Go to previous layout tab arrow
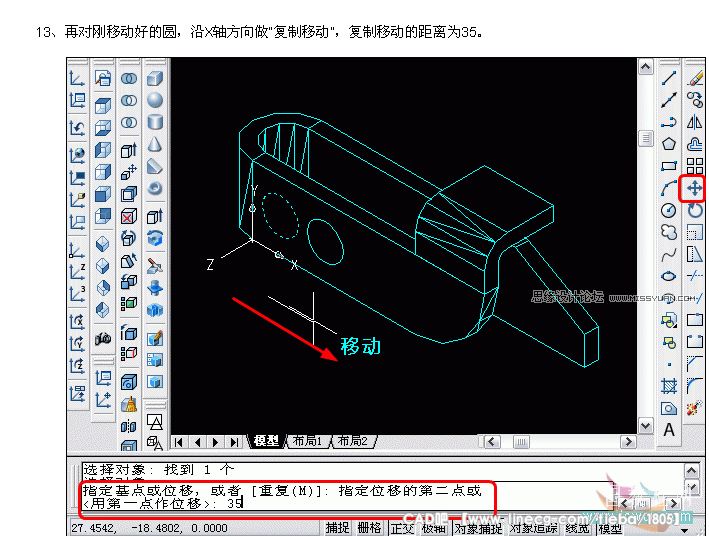 coord(197,442)
